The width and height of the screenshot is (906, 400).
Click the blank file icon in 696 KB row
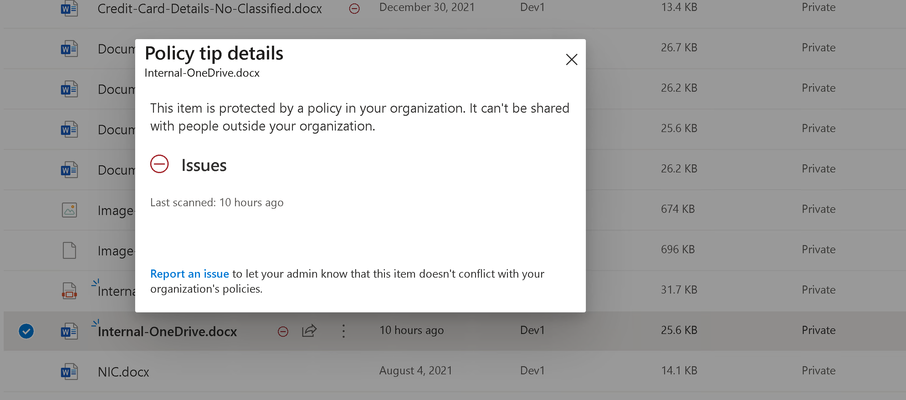tap(69, 250)
